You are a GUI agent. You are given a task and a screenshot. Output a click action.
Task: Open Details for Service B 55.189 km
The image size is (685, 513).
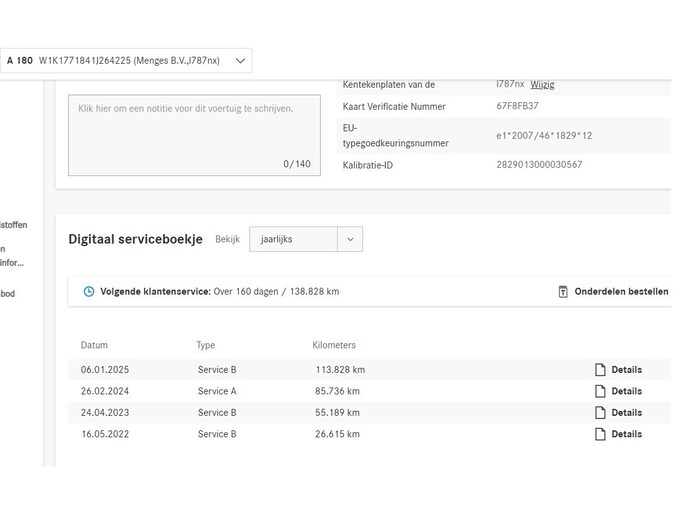pos(626,413)
